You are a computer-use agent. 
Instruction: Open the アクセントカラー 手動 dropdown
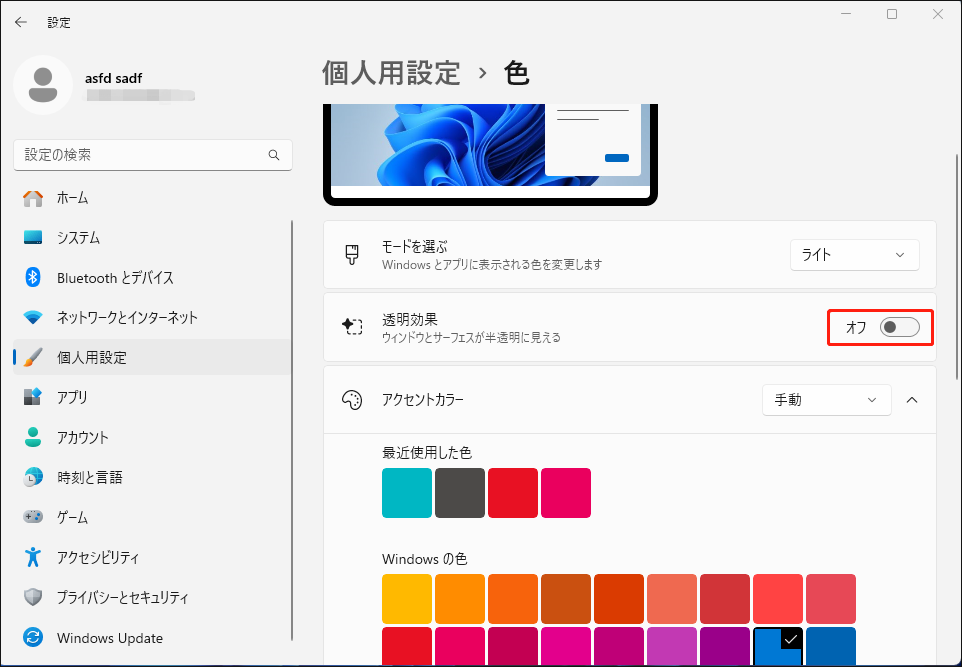(826, 399)
